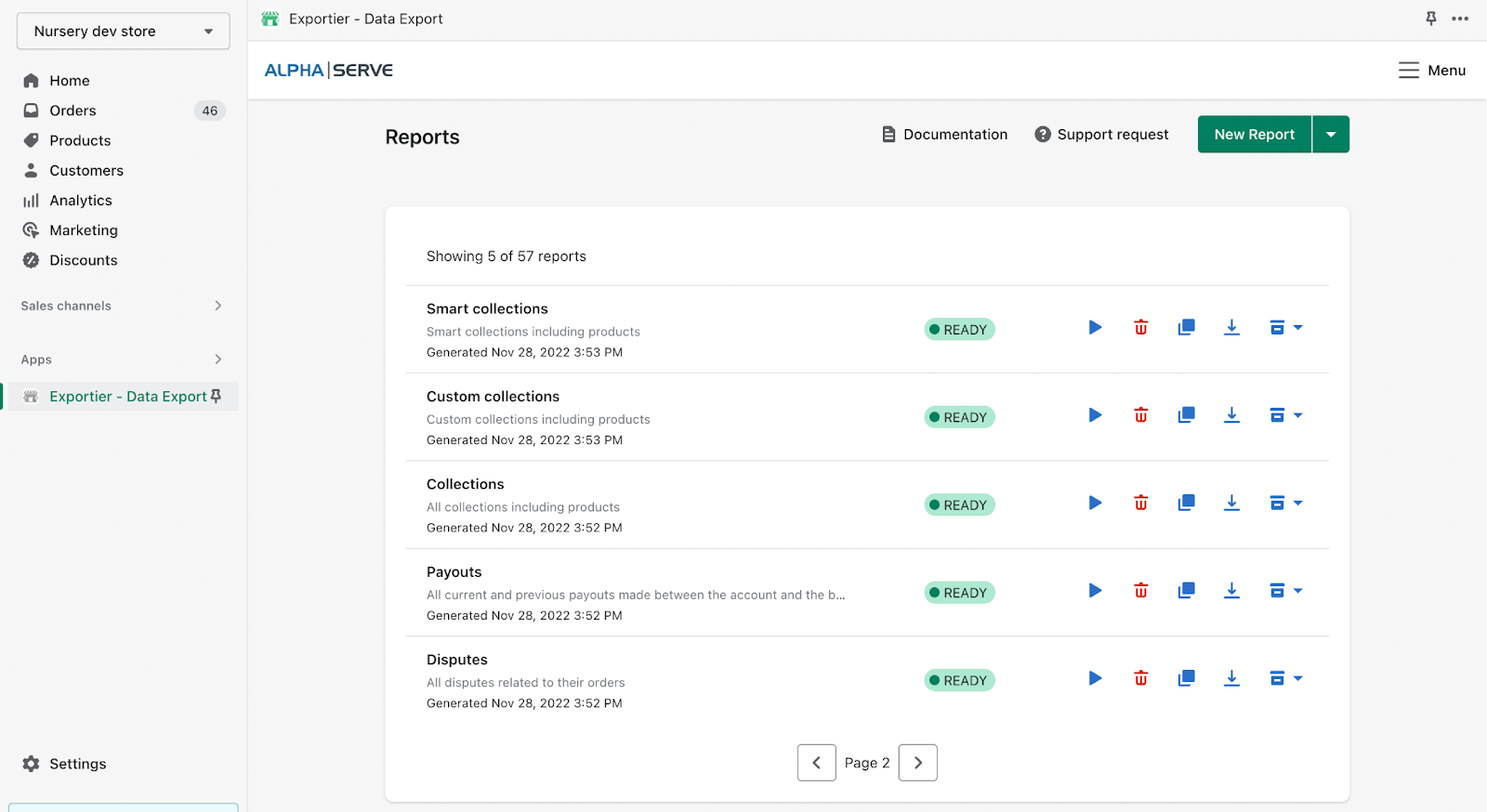The height and width of the screenshot is (812, 1487).
Task: Open the three-dots options in top bar
Action: pyautogui.click(x=1460, y=19)
